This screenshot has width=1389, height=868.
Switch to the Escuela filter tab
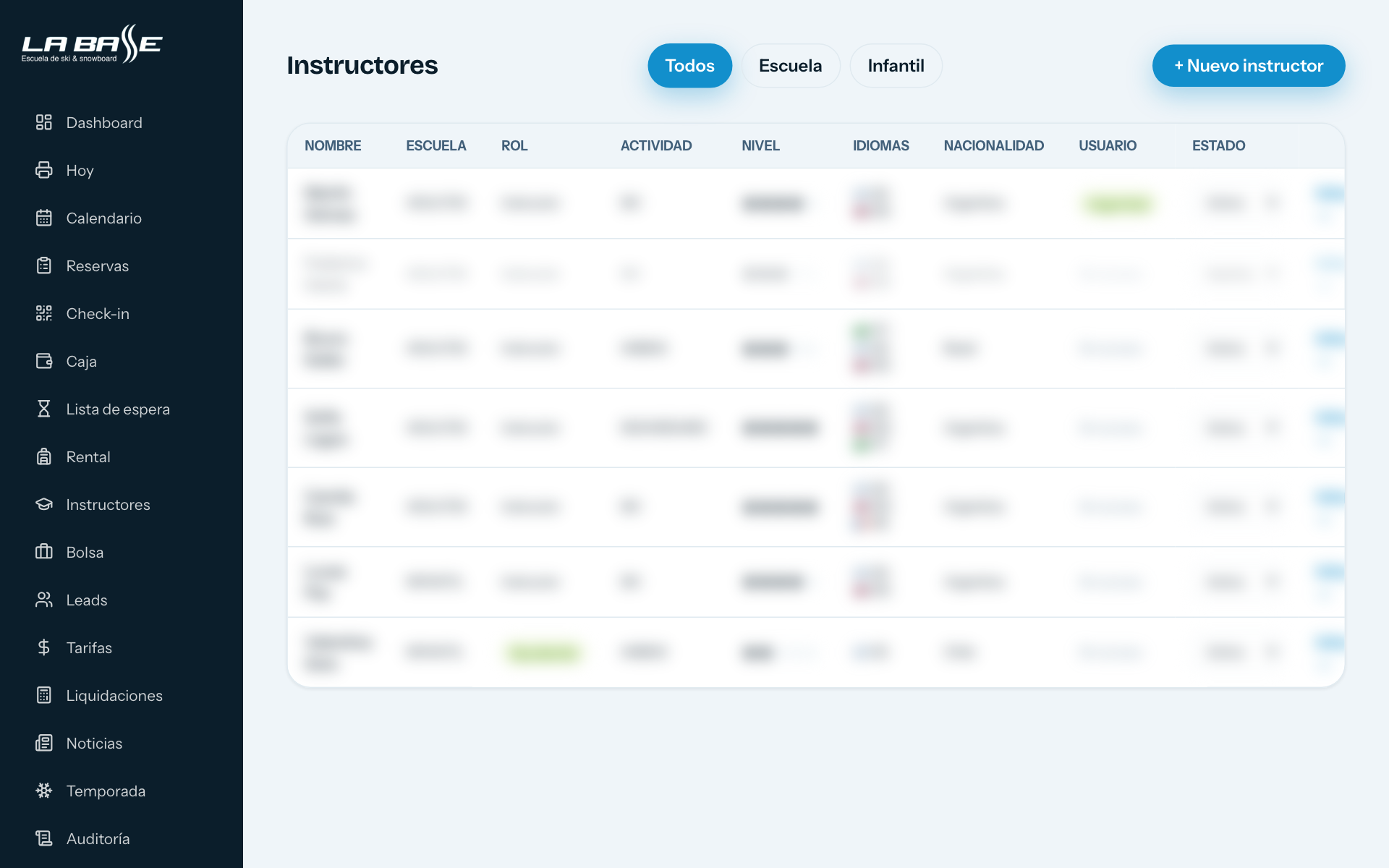[x=790, y=66]
